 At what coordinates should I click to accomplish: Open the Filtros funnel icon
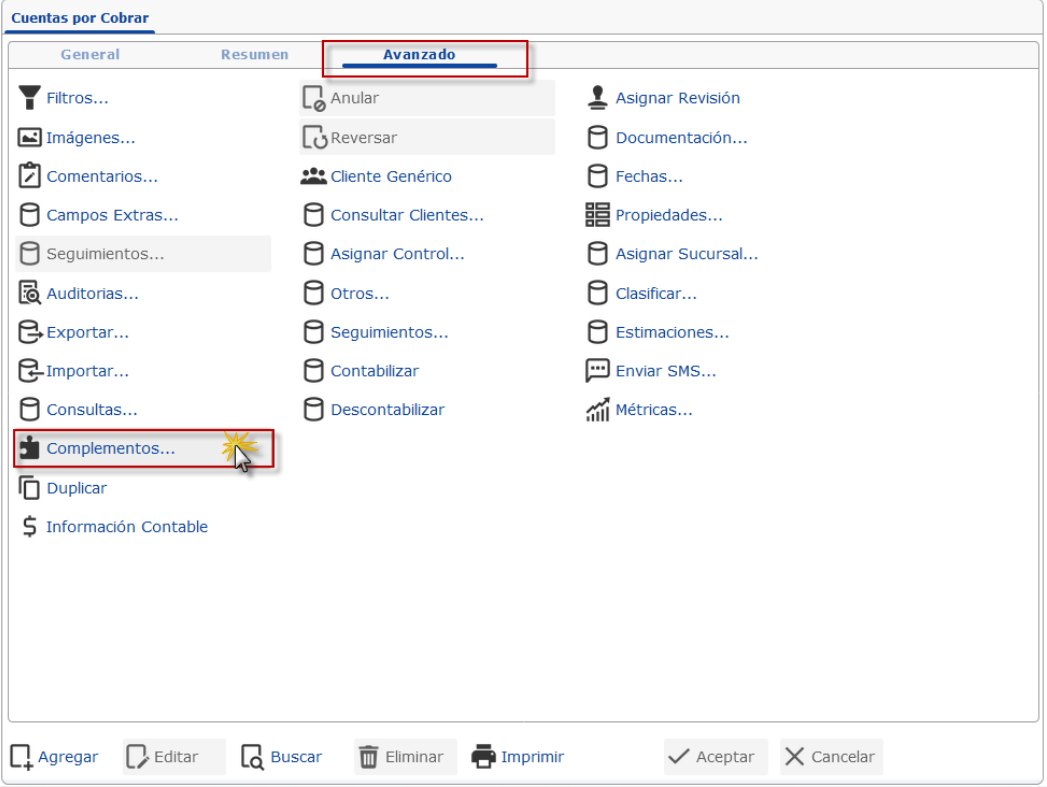29,97
